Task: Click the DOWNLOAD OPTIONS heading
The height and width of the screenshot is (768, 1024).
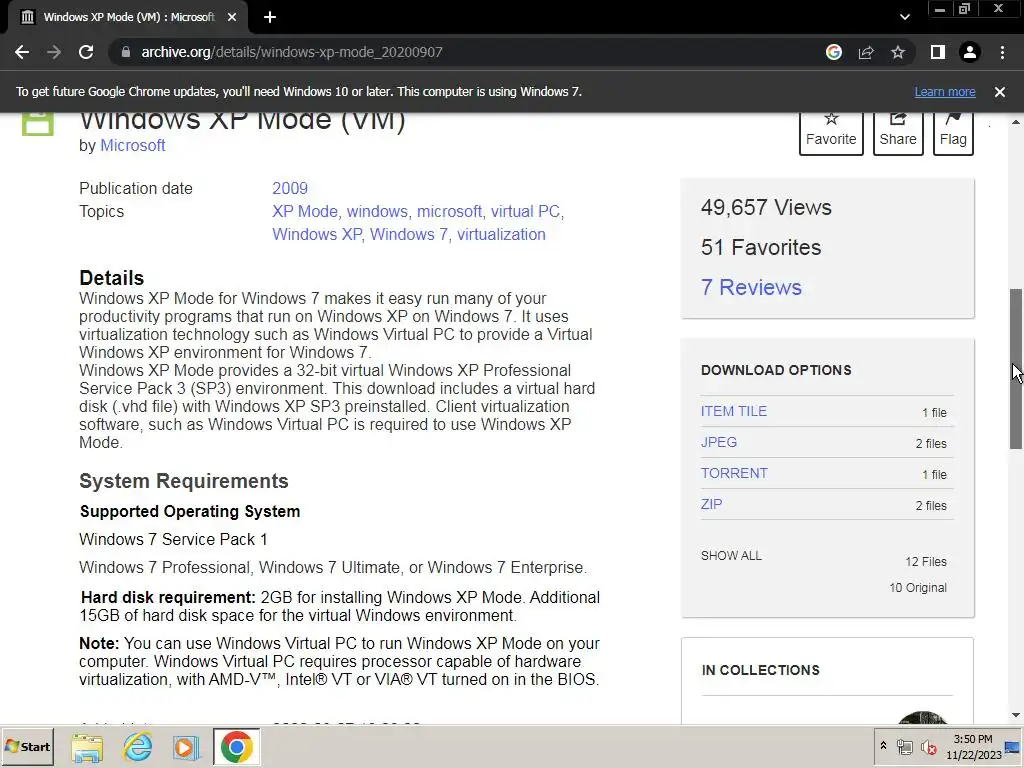Action: pyautogui.click(x=776, y=370)
